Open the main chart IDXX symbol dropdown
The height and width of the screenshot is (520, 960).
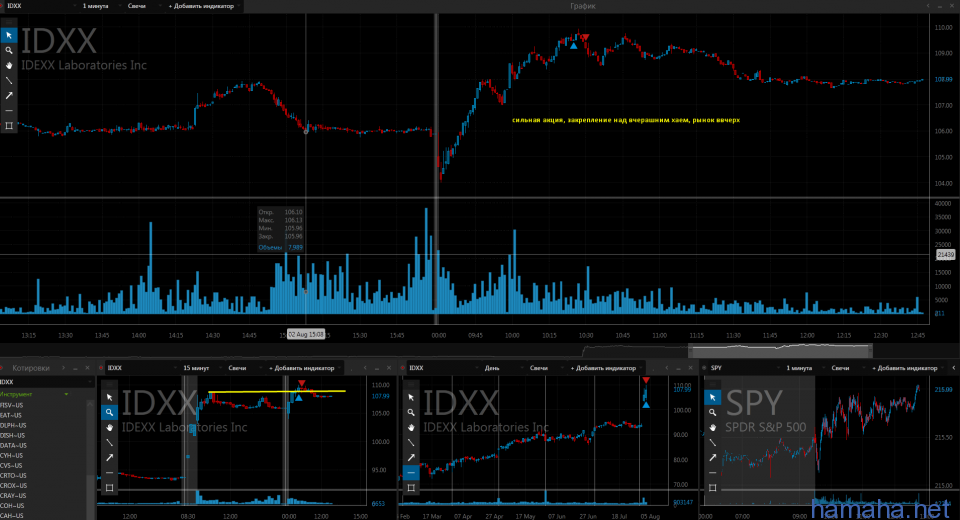pos(40,6)
